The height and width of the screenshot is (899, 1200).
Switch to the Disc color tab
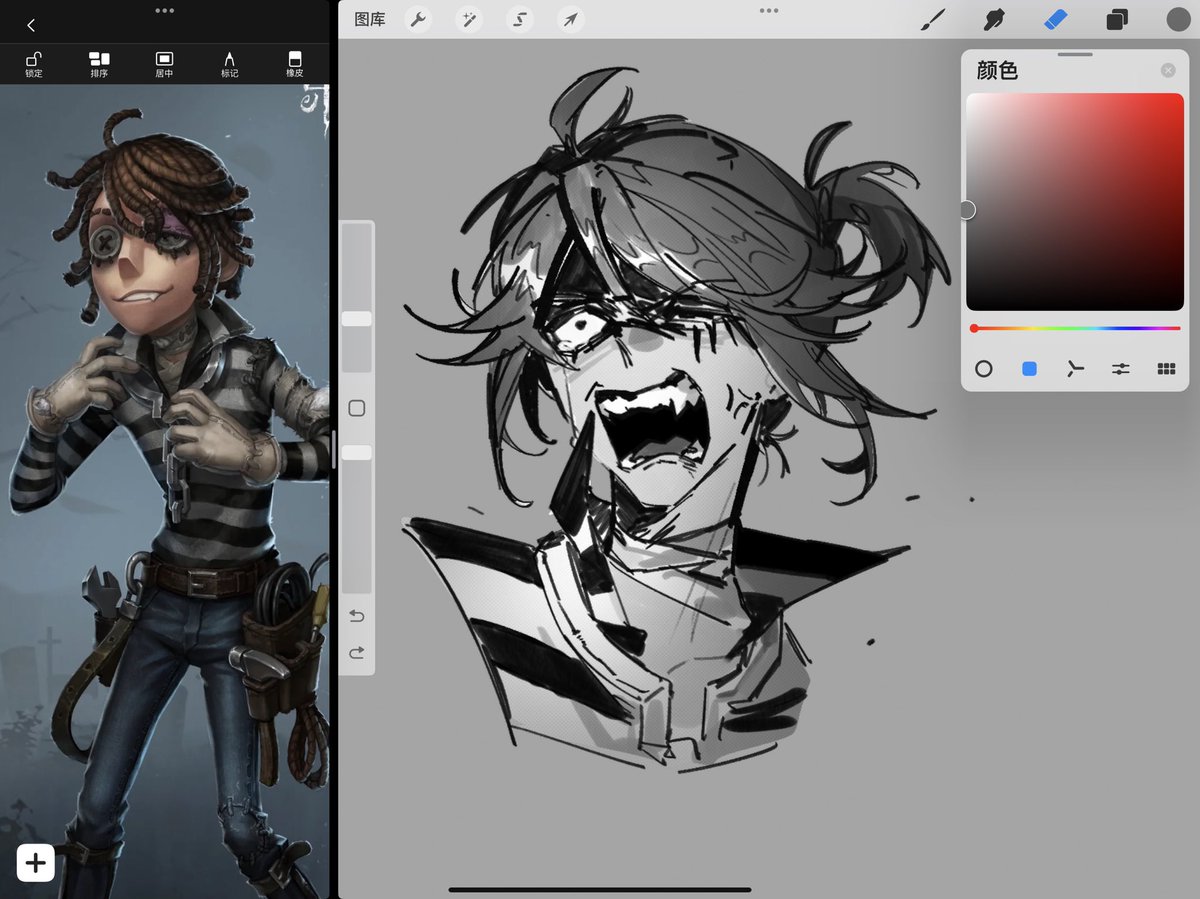click(x=984, y=369)
